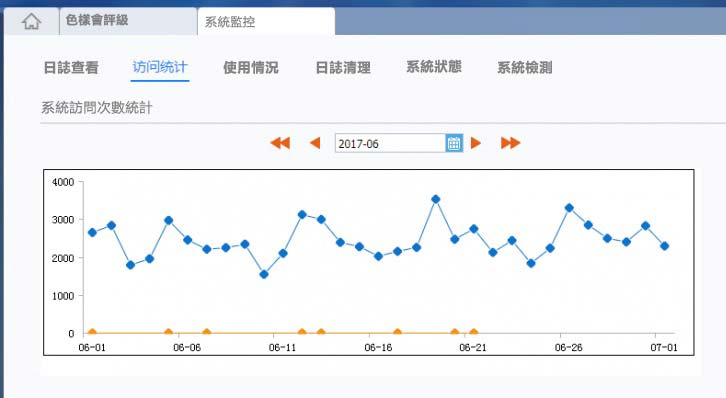Click the orange data point at 06-01
The image size is (726, 398).
click(x=92, y=332)
